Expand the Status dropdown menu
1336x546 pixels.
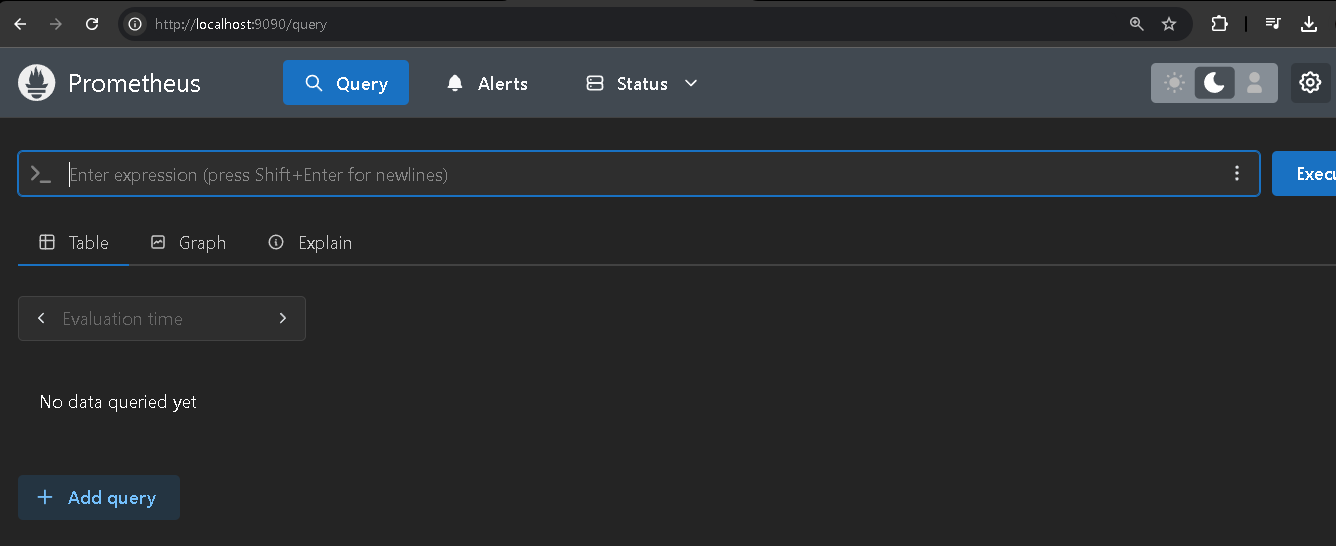click(642, 83)
